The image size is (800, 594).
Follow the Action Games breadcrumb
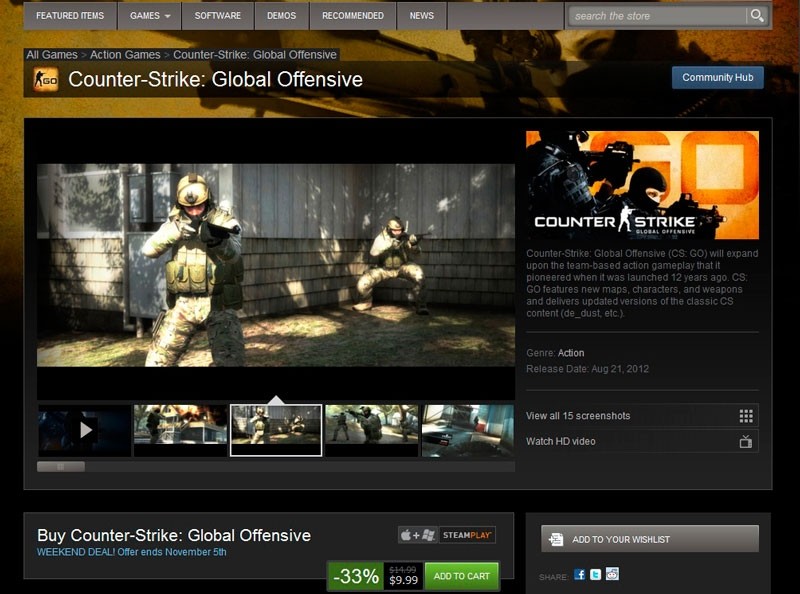tap(125, 55)
